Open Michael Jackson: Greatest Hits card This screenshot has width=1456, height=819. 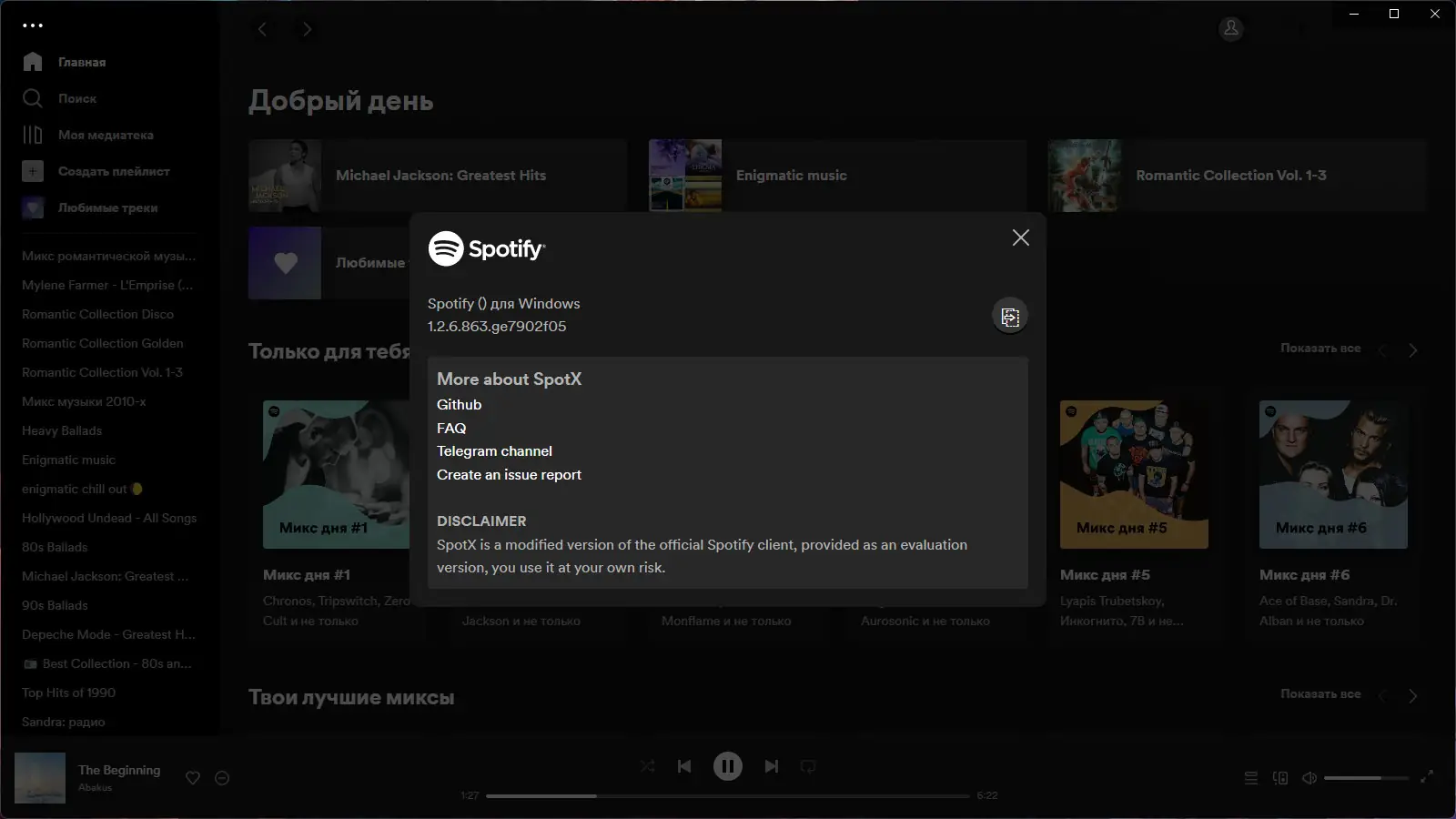click(438, 176)
